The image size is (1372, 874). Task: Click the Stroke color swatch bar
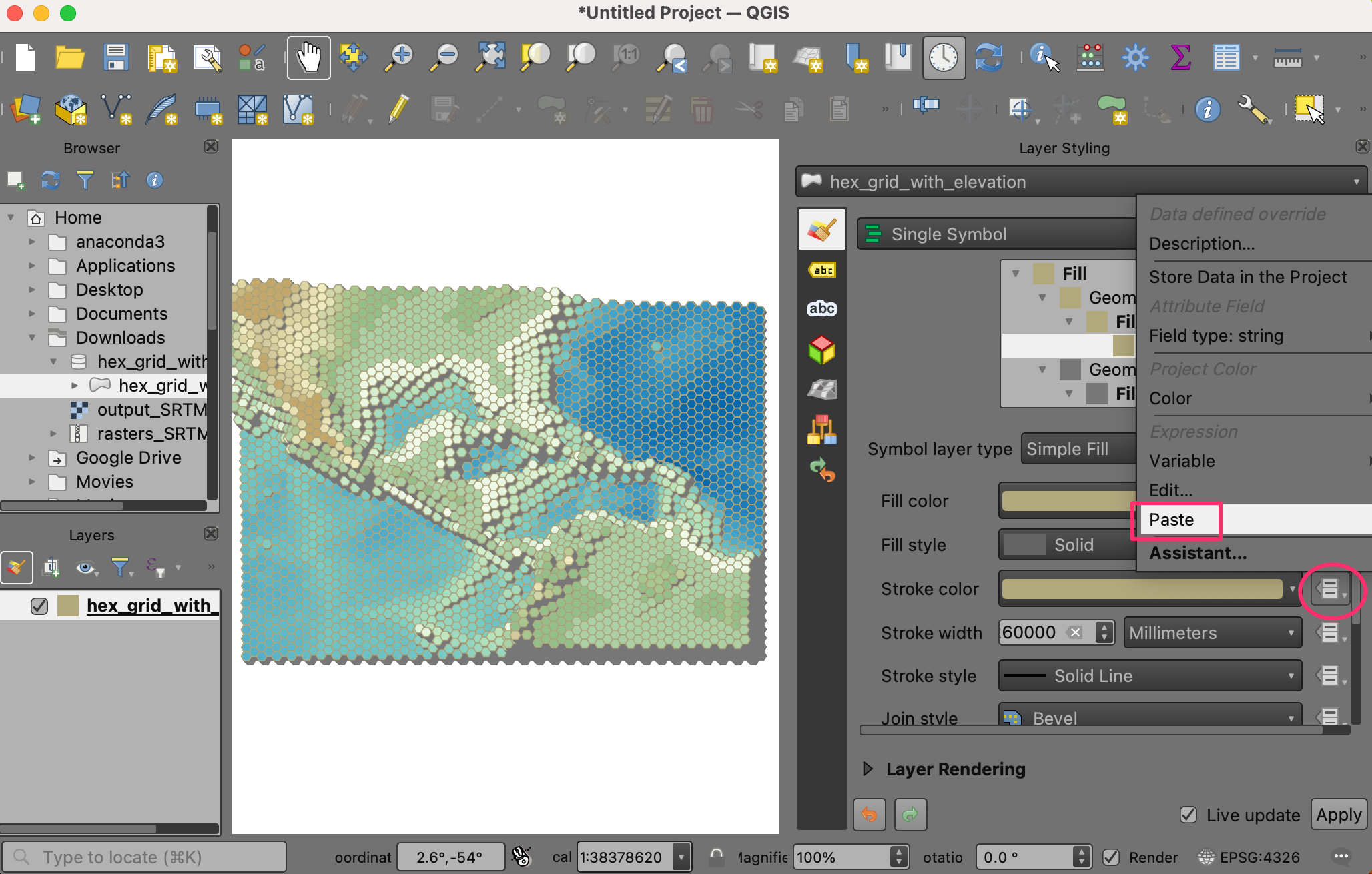pos(1142,589)
